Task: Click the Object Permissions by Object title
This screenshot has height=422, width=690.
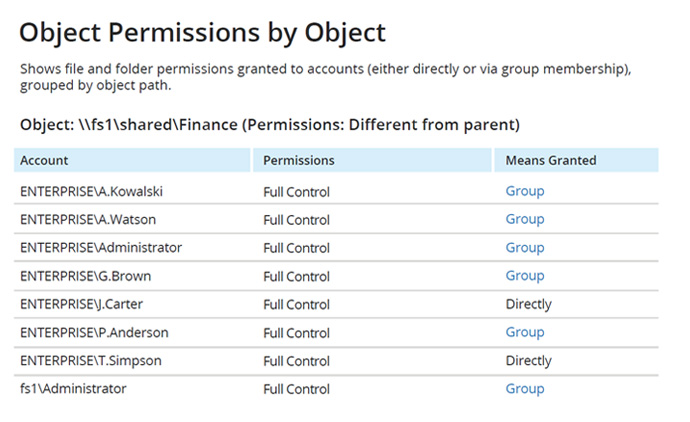Action: [202, 33]
